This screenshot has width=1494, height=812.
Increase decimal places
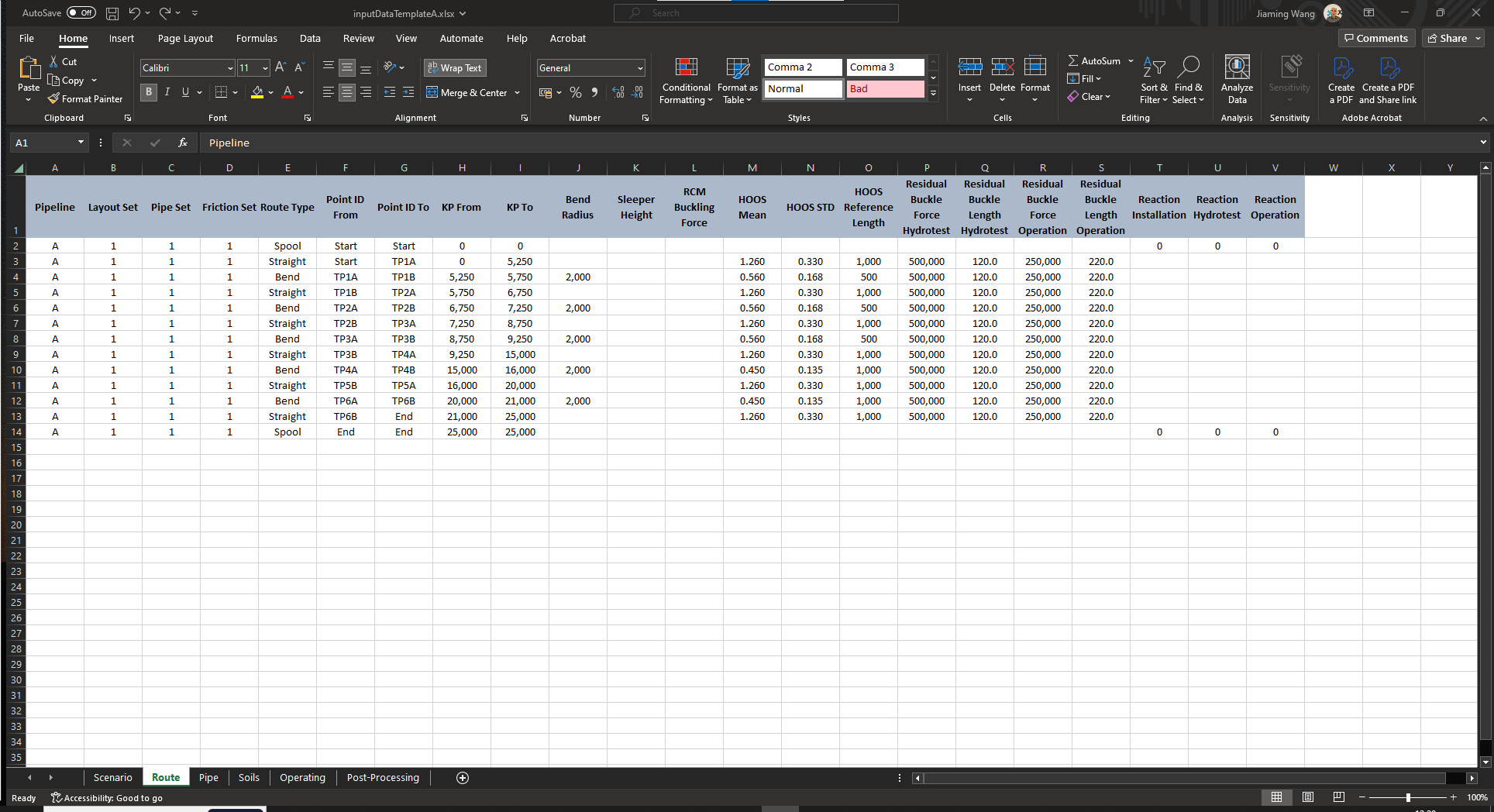(x=618, y=92)
